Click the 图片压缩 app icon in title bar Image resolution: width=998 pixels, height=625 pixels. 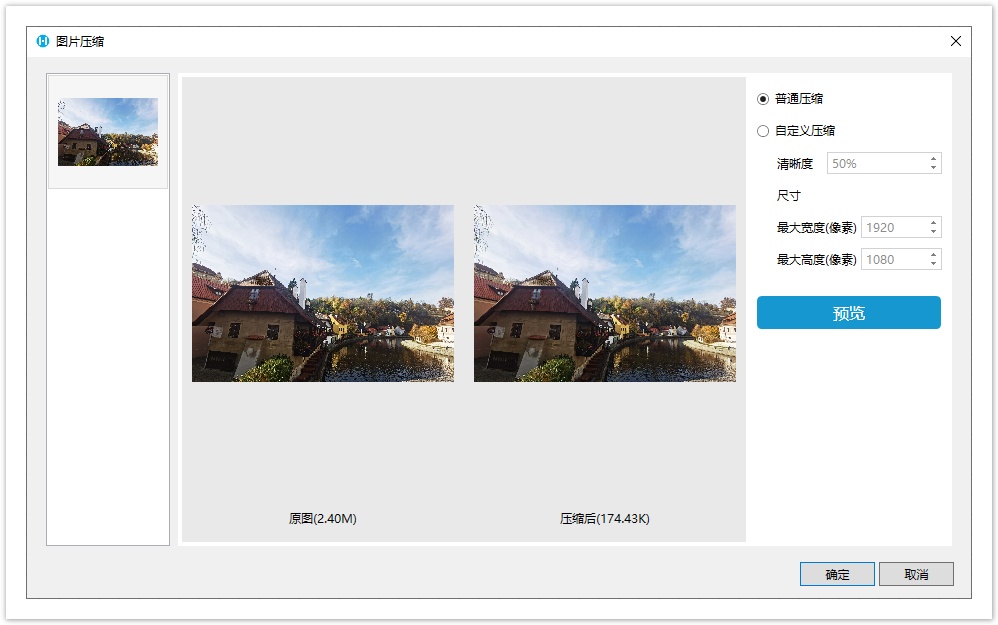(x=43, y=41)
